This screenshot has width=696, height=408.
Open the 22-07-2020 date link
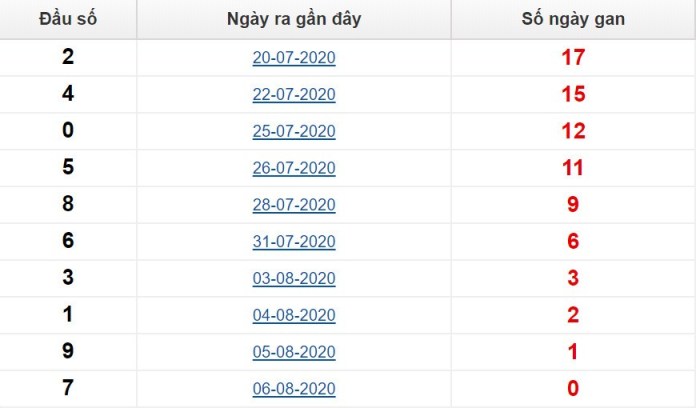tap(294, 94)
